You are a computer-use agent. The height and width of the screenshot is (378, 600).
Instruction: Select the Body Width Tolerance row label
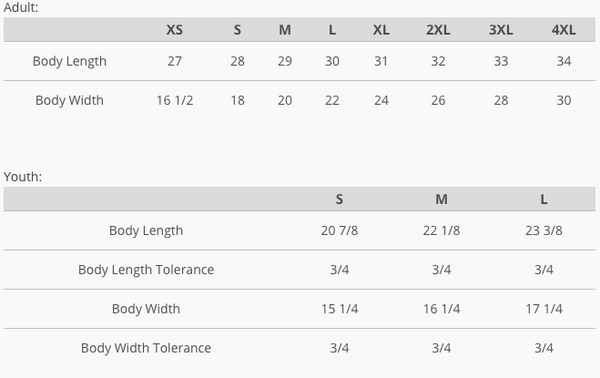point(146,348)
